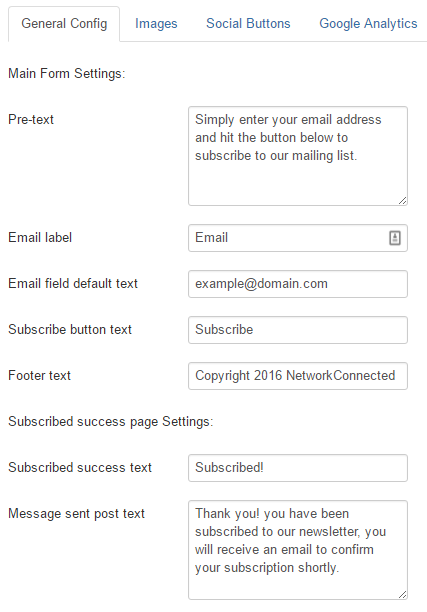Click the Email label caption
The width and height of the screenshot is (427, 612).
[40, 237]
